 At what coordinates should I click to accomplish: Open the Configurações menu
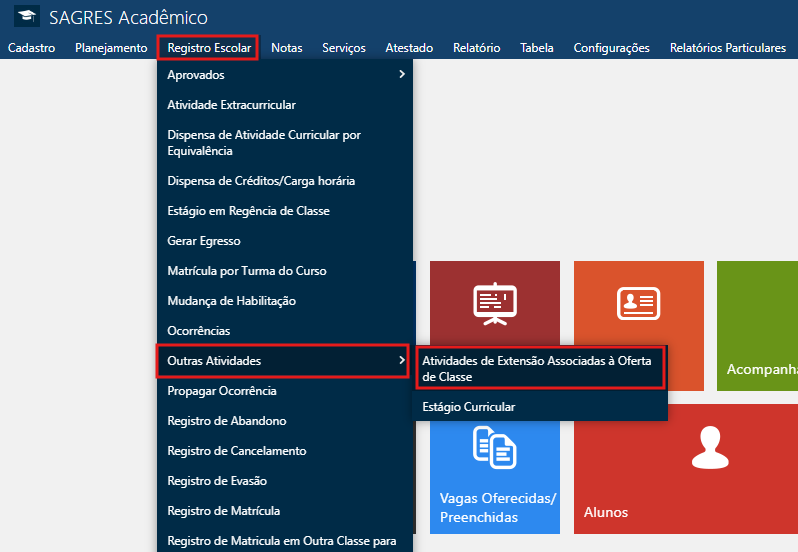611,48
